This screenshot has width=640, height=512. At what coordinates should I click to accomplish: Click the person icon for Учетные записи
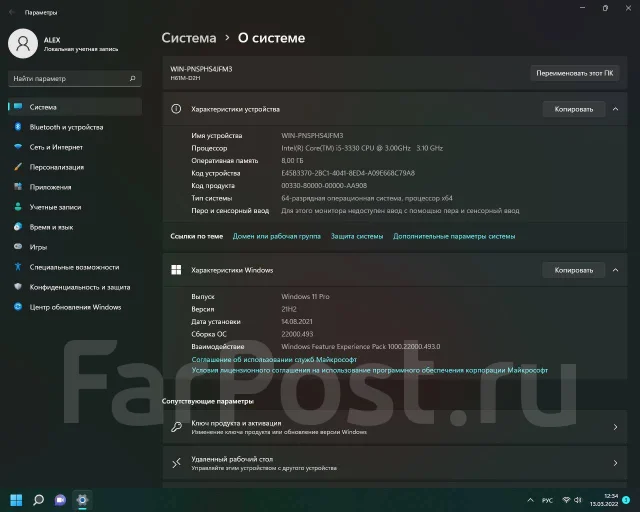coord(18,207)
